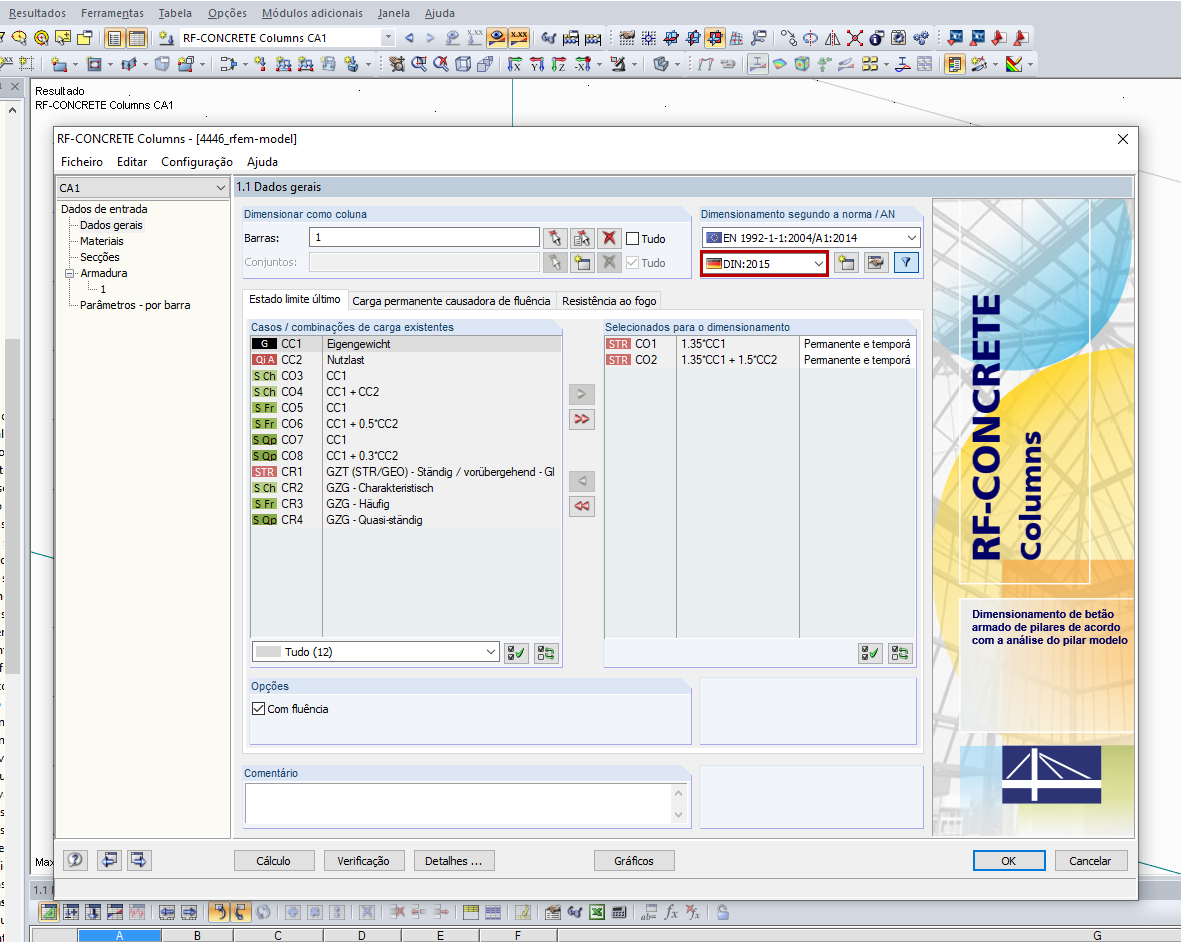Open national annex settings icon beside DIN:2015
The image size is (1181, 942).
click(x=875, y=263)
